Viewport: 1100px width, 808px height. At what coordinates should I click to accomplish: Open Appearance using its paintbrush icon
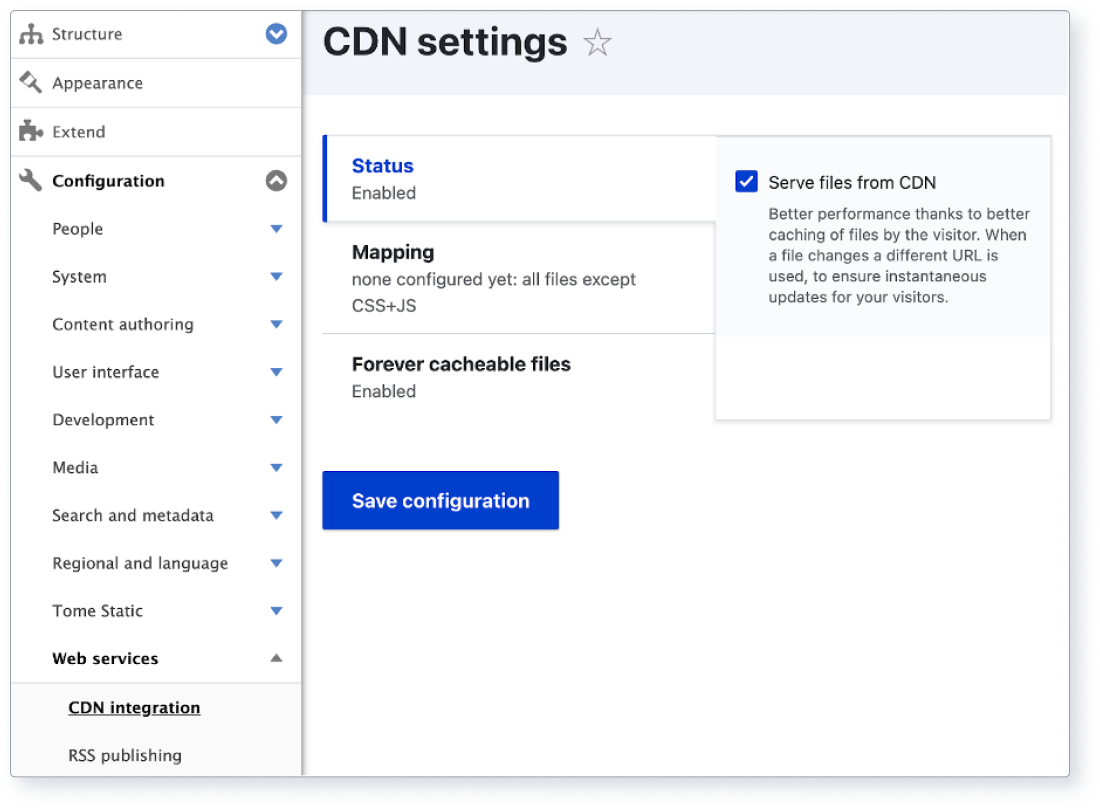[x=31, y=82]
